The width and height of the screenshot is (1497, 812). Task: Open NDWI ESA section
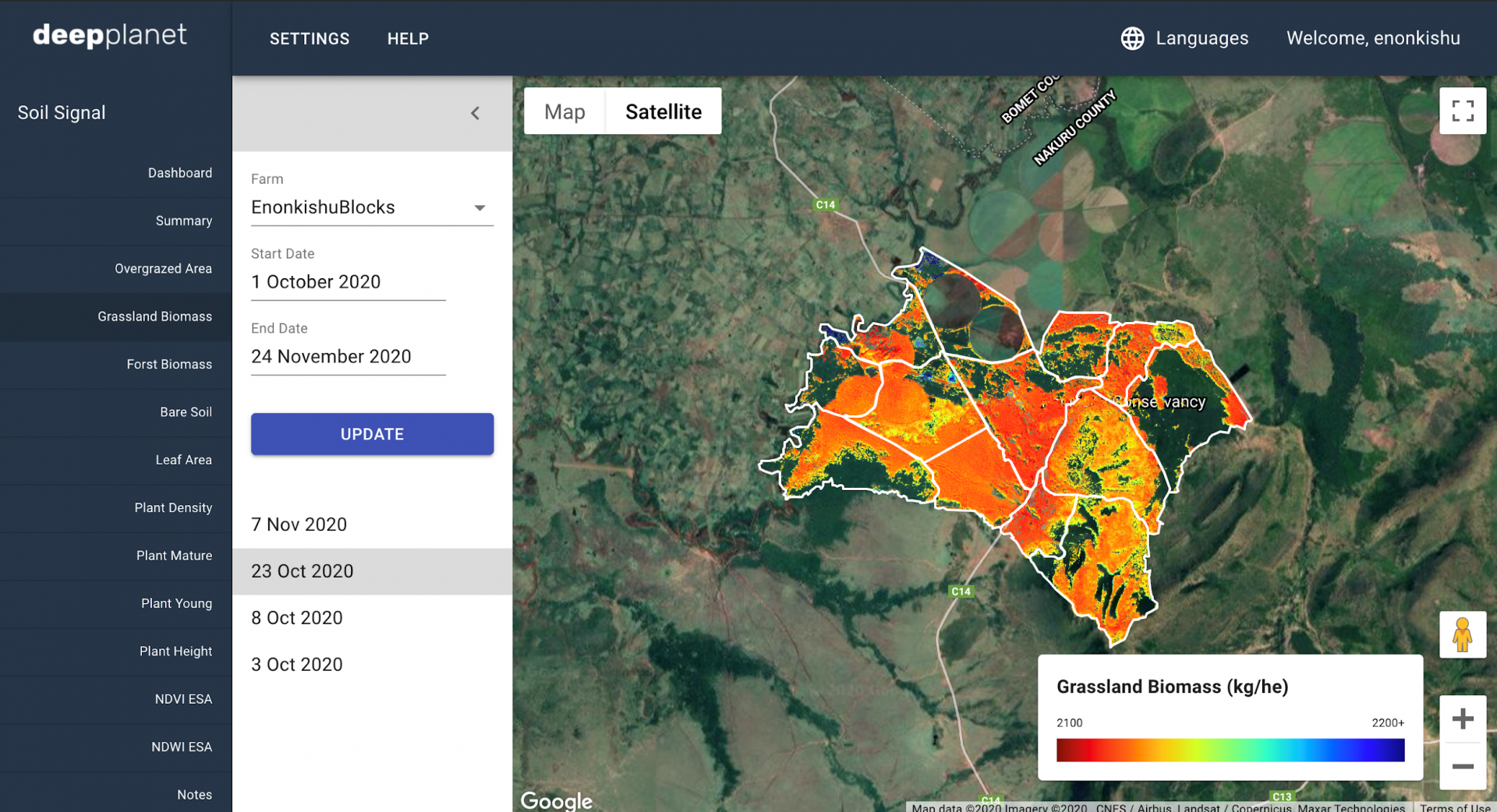coord(116,747)
